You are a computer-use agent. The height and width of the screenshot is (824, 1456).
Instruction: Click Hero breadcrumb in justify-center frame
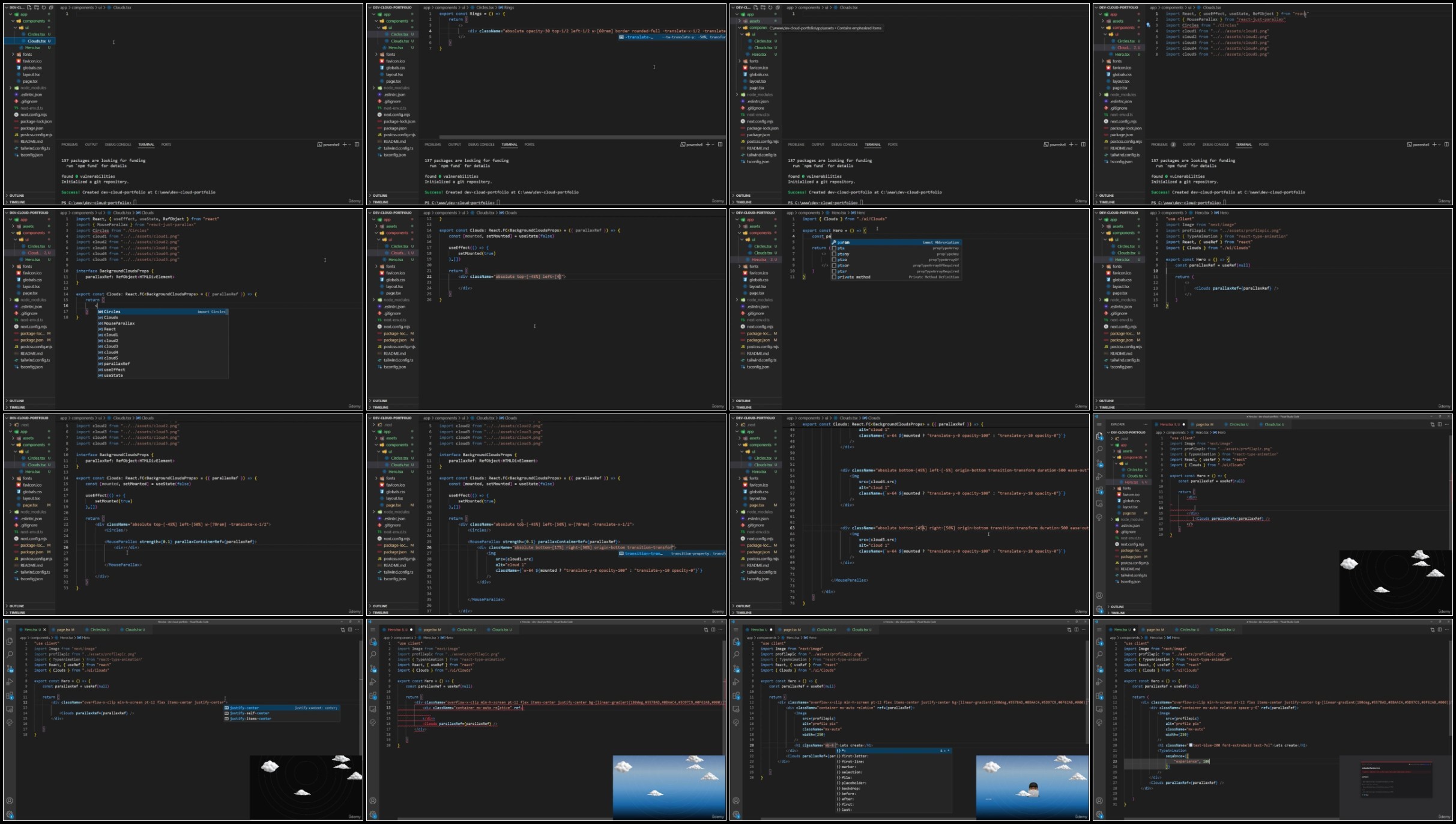pyautogui.click(x=83, y=638)
